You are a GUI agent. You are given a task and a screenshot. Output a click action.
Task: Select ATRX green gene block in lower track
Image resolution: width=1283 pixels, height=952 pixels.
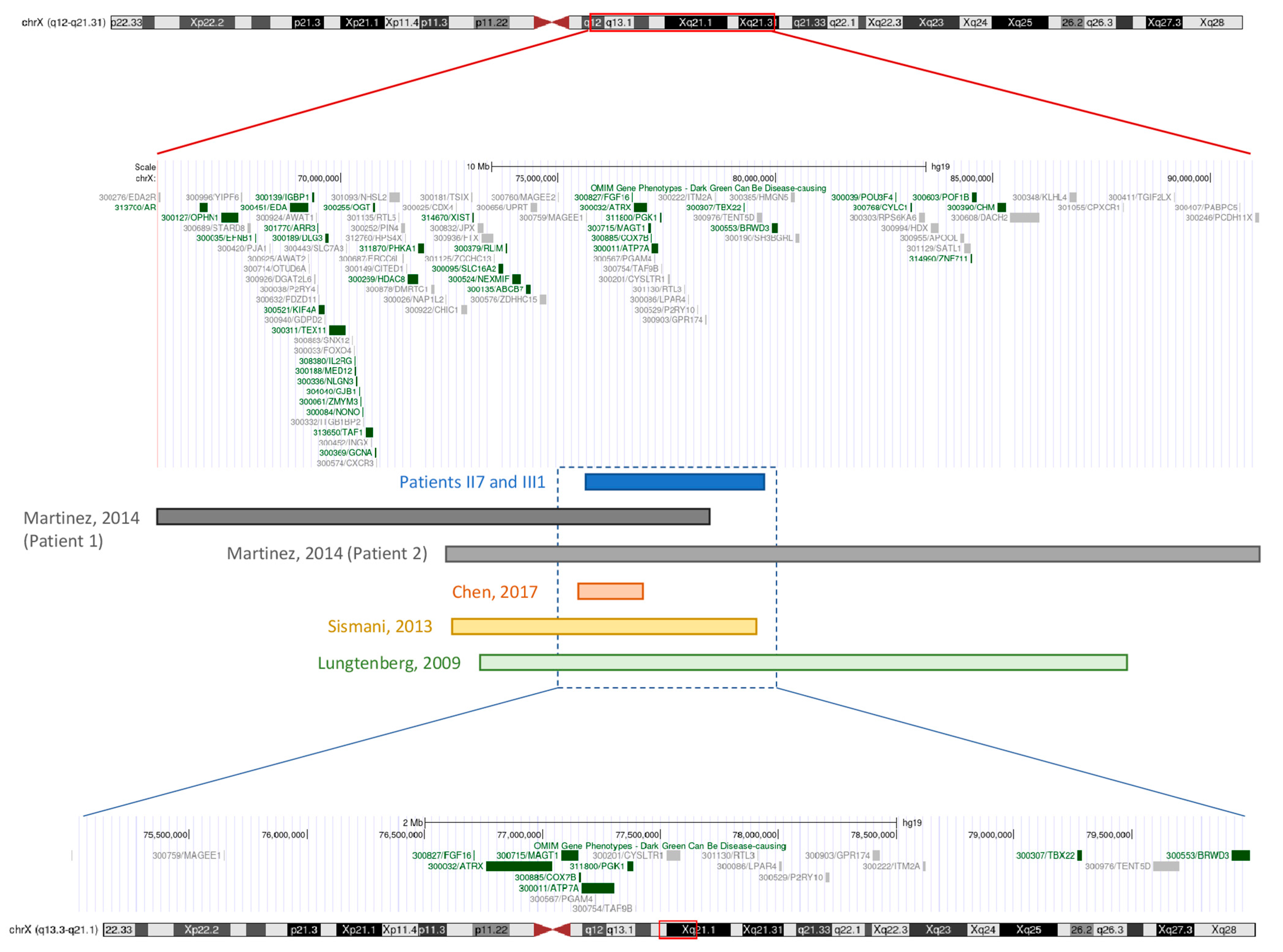pyautogui.click(x=519, y=866)
